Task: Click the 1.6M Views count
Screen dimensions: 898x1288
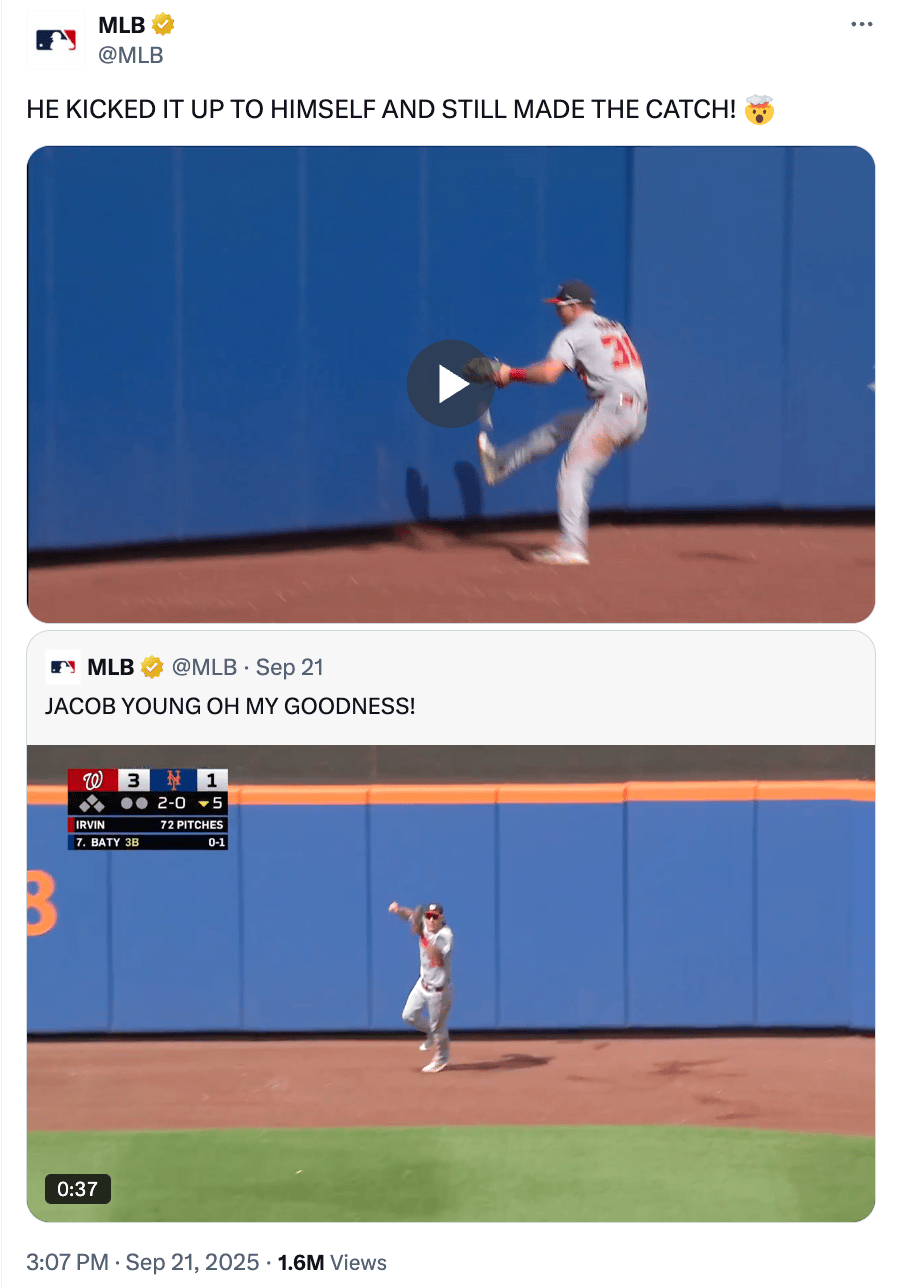Action: pos(332,1263)
